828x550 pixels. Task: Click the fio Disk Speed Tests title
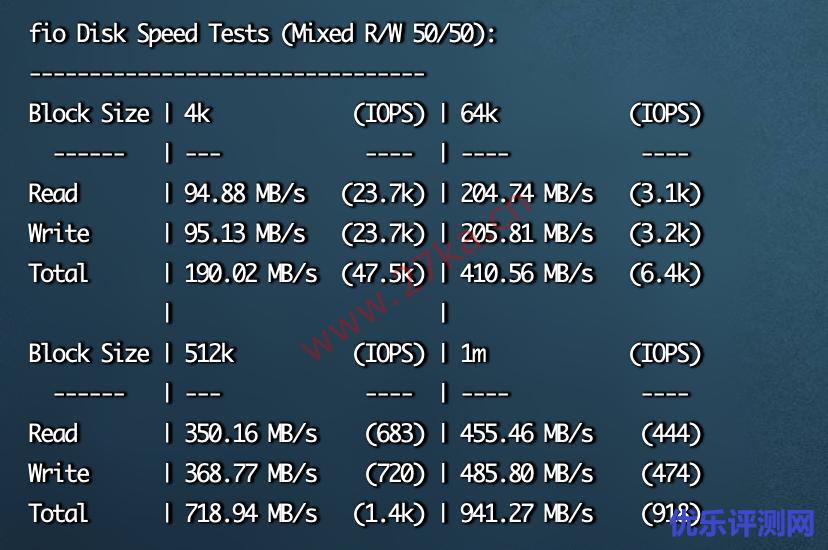[x=263, y=34]
